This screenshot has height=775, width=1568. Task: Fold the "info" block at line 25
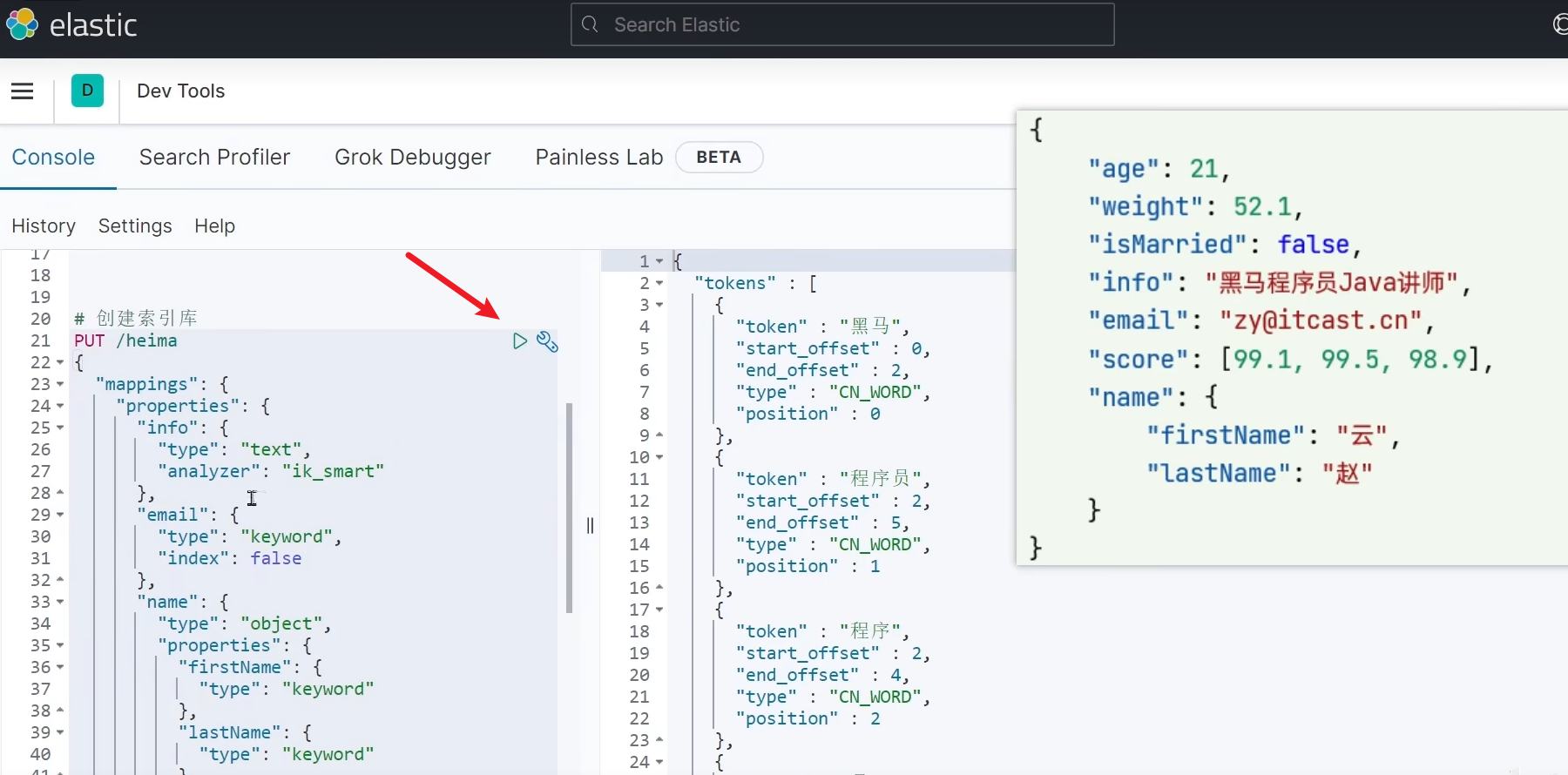pyautogui.click(x=60, y=428)
